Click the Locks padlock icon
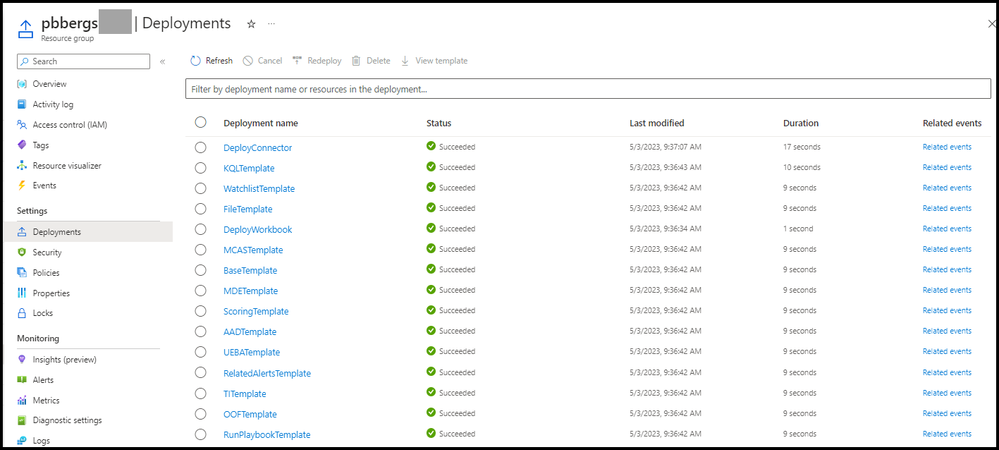Viewport: 999px width, 450px height. pyautogui.click(x=22, y=313)
